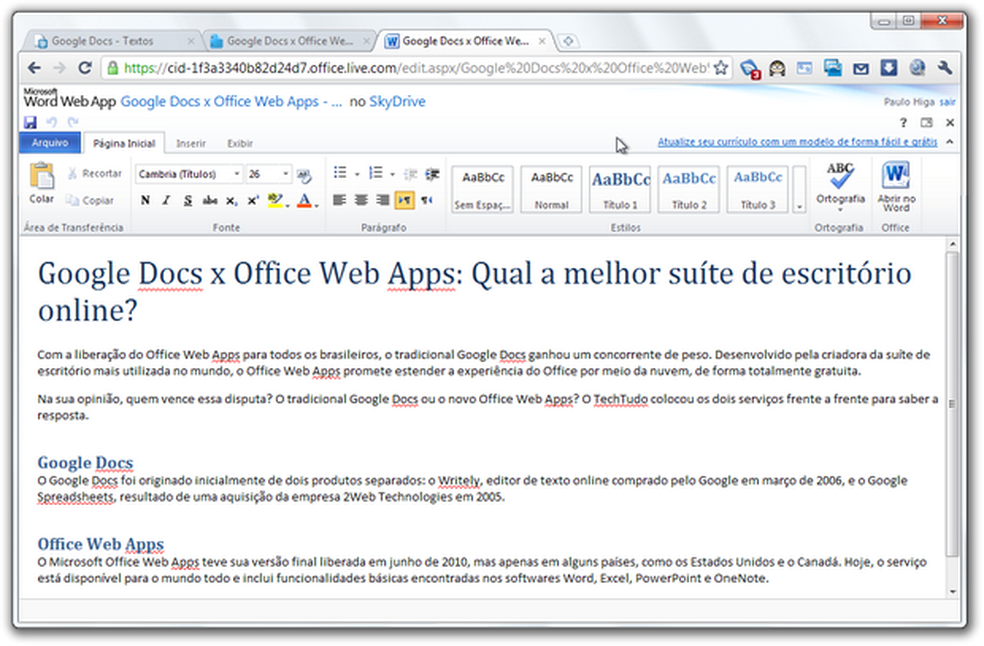984x646 pixels.
Task: Open document in Word via Abrir no Word
Action: [x=895, y=185]
